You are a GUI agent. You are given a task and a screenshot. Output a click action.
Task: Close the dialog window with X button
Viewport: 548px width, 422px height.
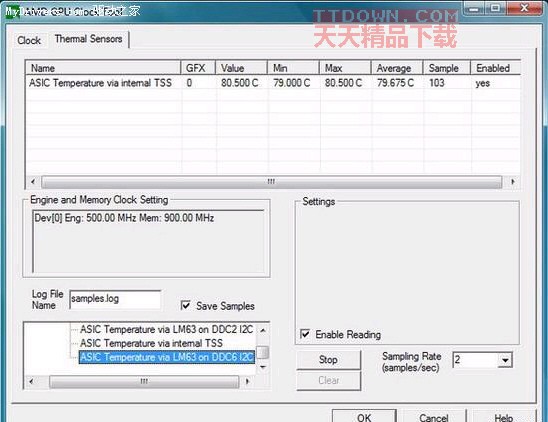pos(524,8)
